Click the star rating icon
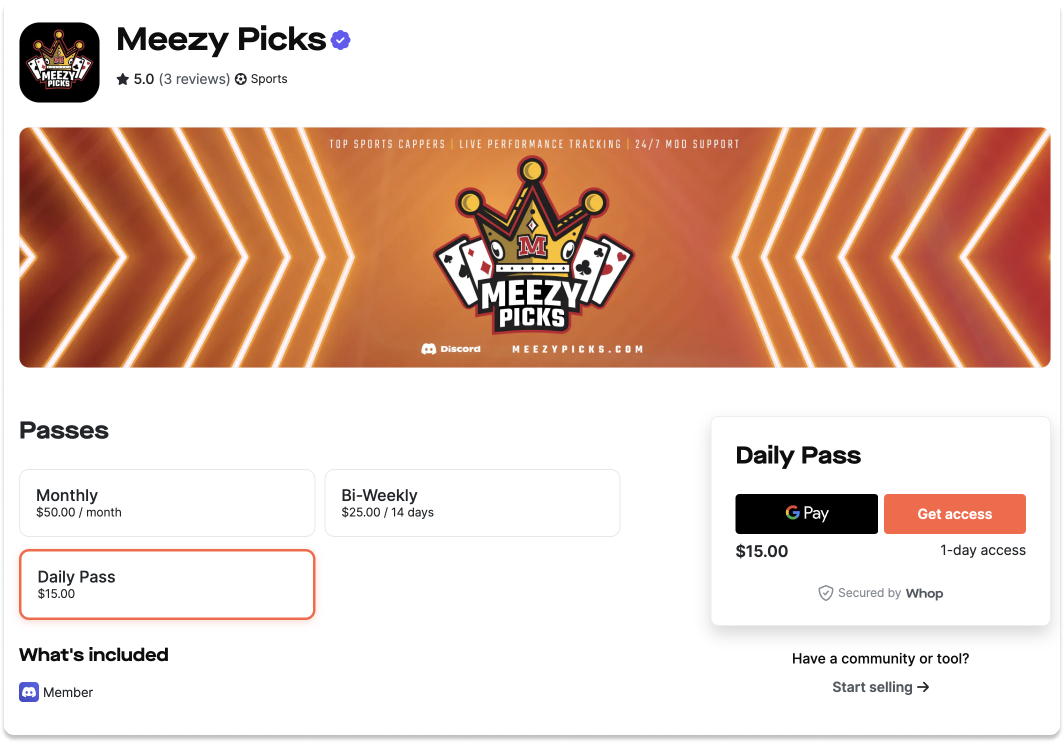Viewport: 1064px width, 743px height. [121, 78]
